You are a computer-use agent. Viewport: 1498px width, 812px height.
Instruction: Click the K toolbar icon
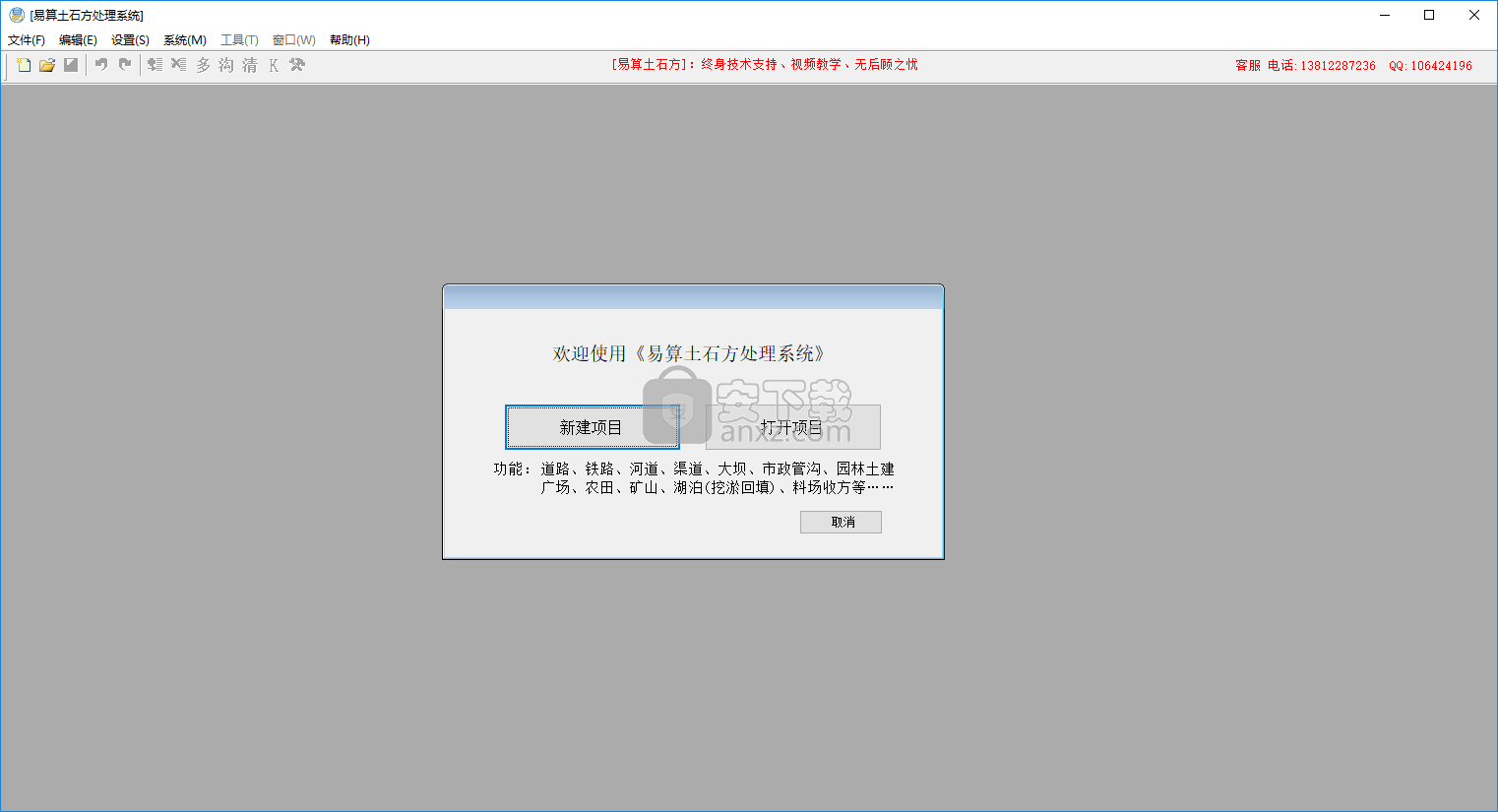coord(273,65)
